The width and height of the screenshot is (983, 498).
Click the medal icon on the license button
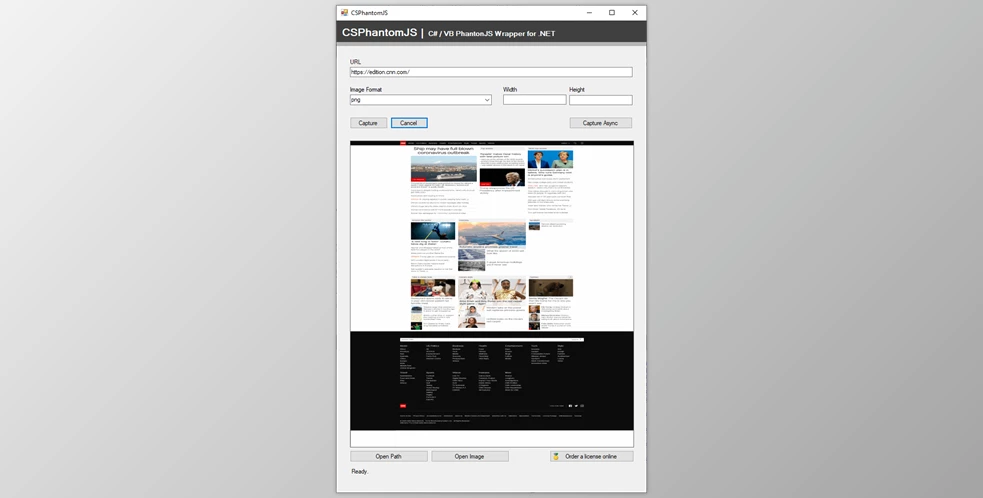coord(557,456)
